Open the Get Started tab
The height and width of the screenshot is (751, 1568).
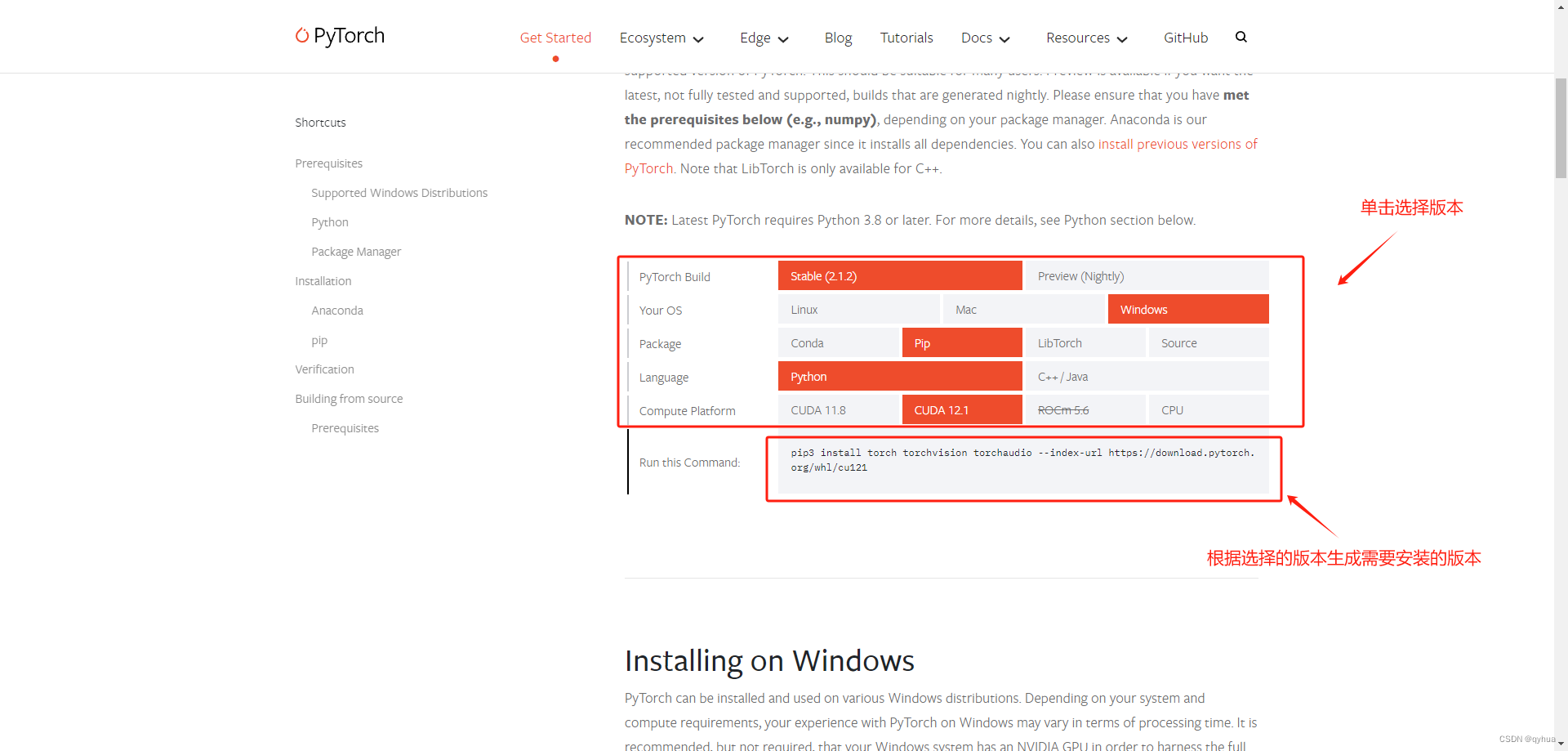coord(555,38)
